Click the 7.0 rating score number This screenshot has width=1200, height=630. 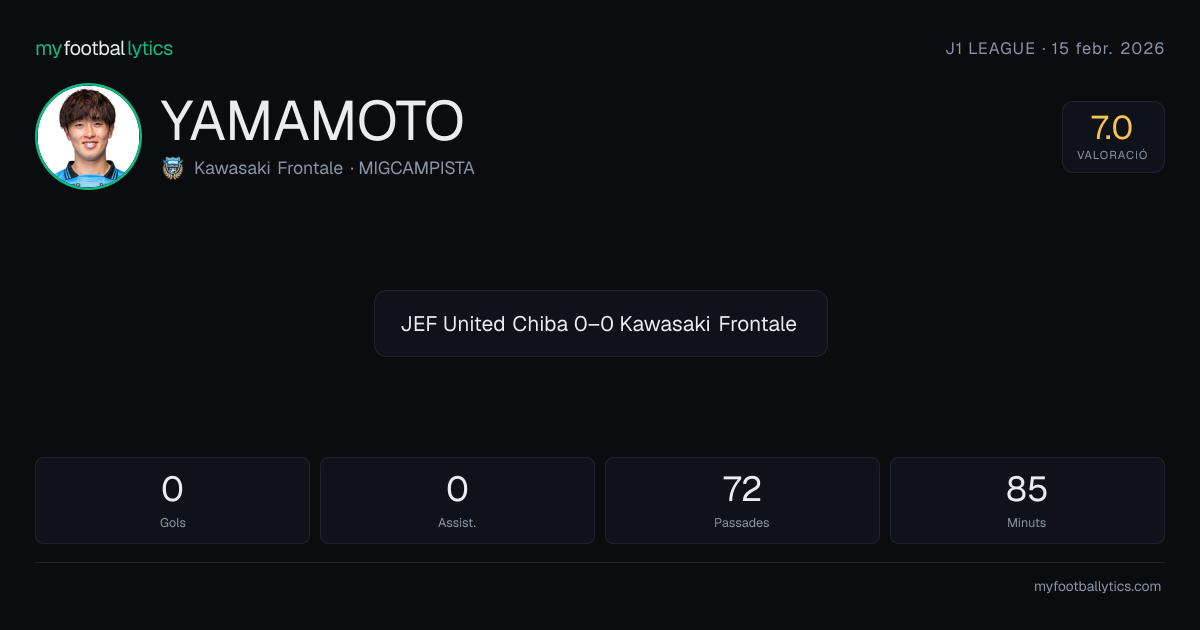[x=1112, y=128]
